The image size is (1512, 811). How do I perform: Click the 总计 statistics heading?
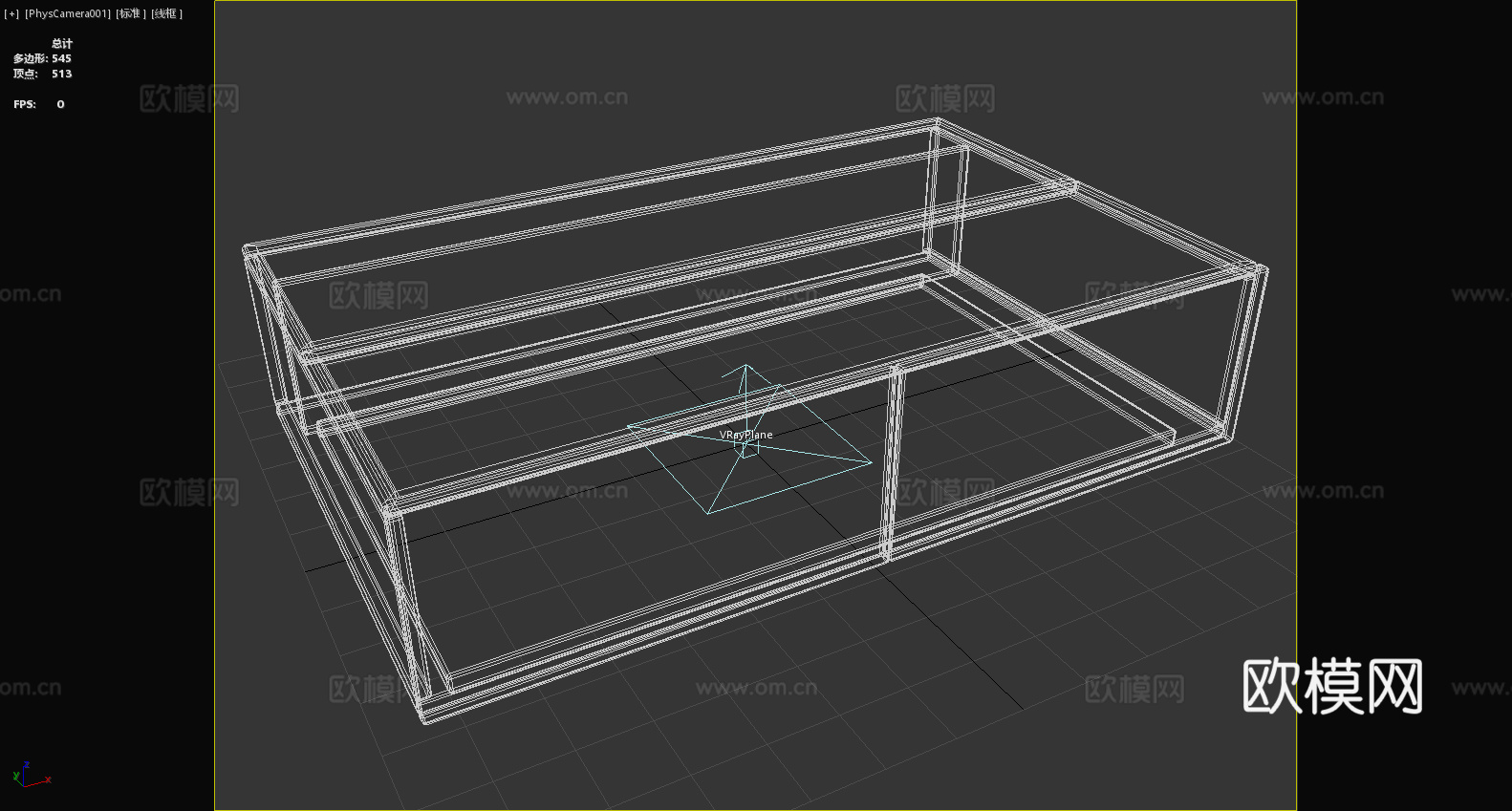(x=62, y=43)
